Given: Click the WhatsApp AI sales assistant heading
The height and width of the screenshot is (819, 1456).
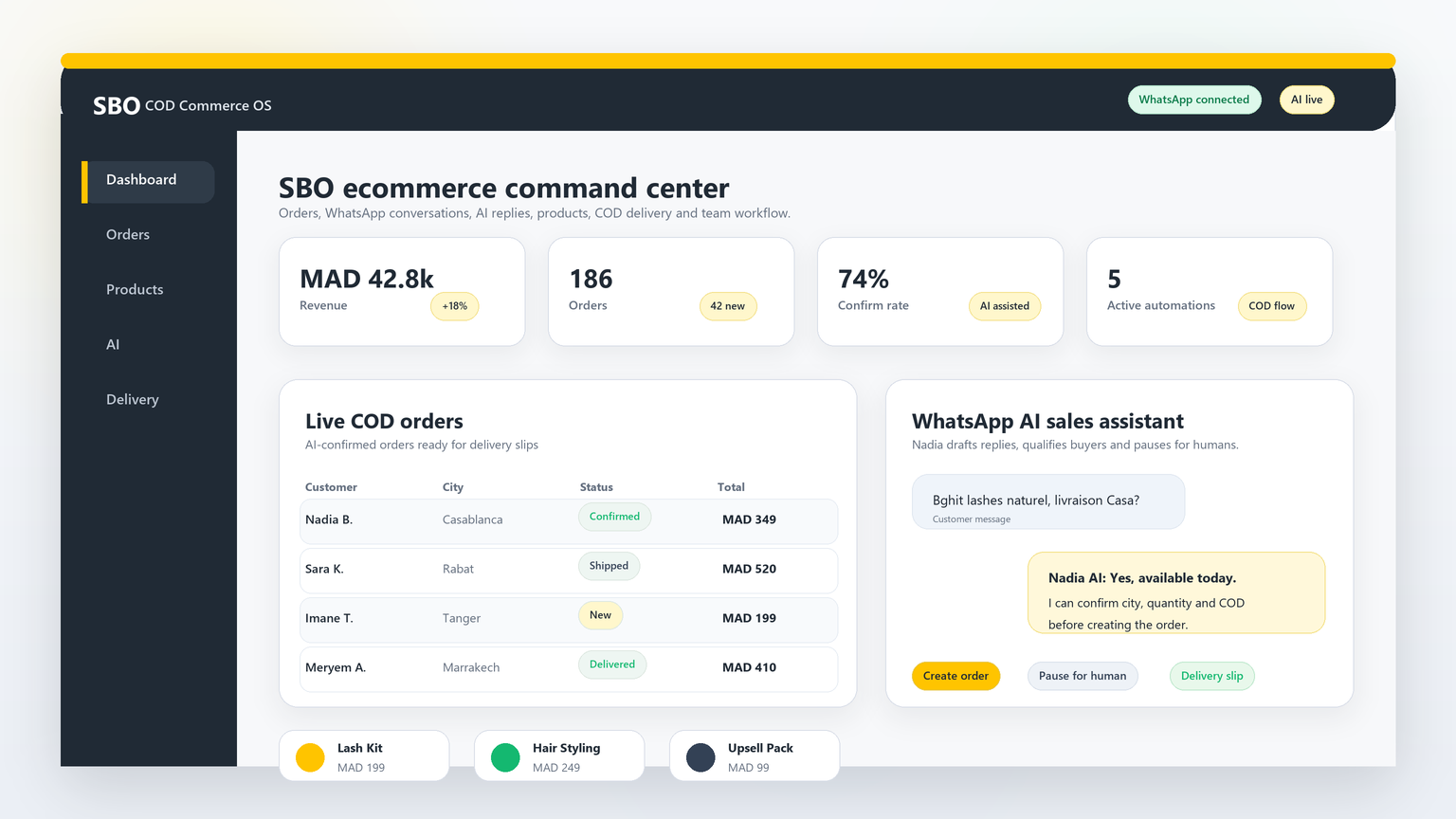Looking at the screenshot, I should (x=1047, y=422).
